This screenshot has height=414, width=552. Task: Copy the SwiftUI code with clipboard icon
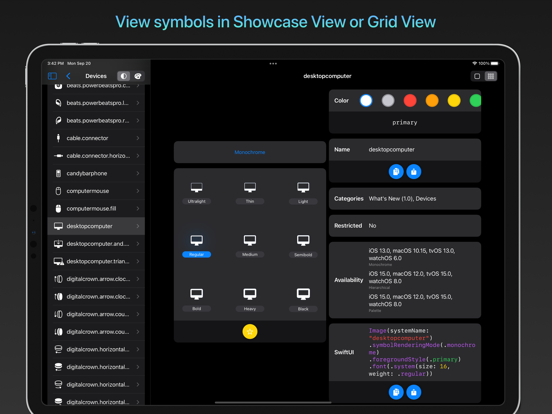click(396, 392)
